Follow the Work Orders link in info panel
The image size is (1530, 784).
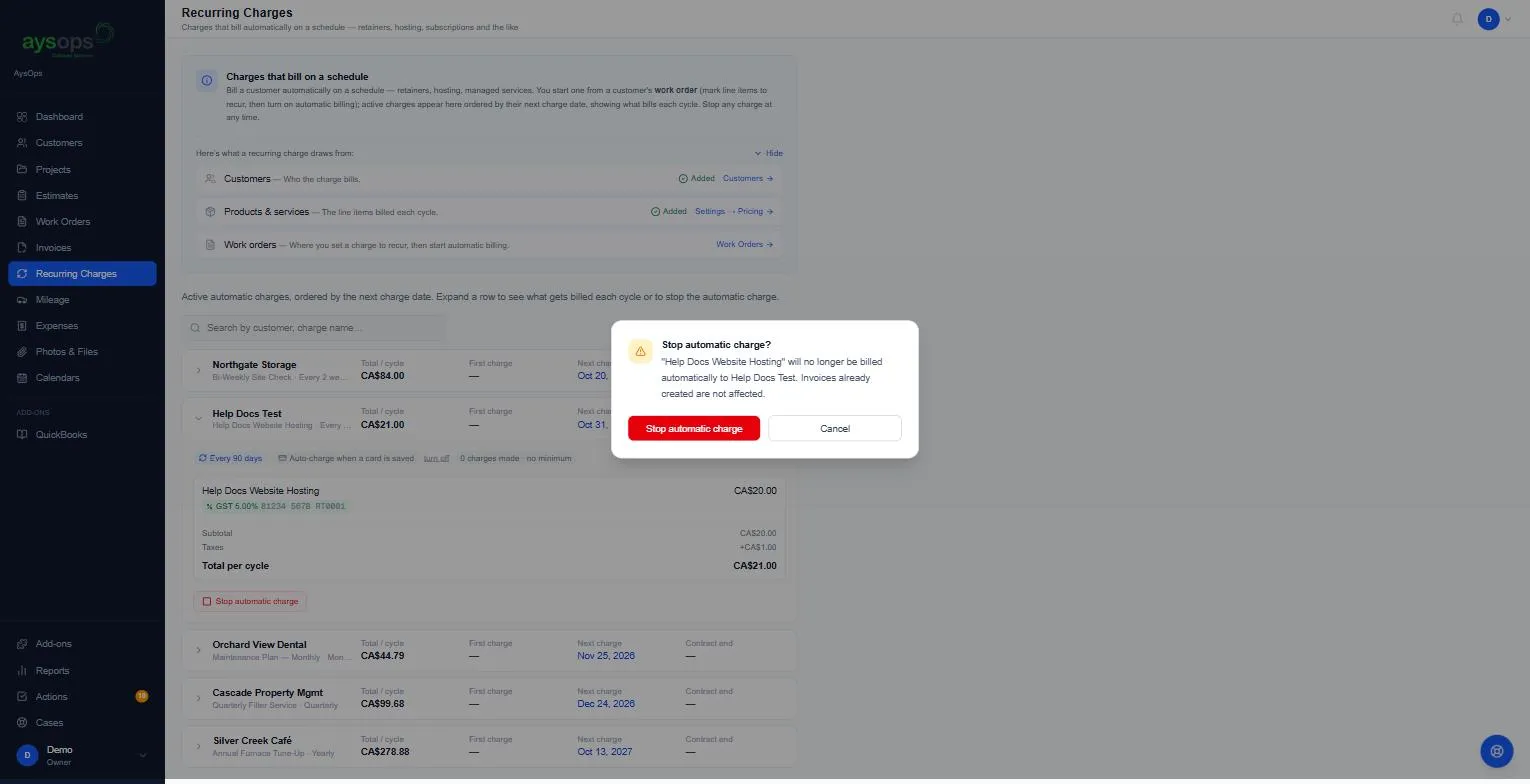[745, 244]
